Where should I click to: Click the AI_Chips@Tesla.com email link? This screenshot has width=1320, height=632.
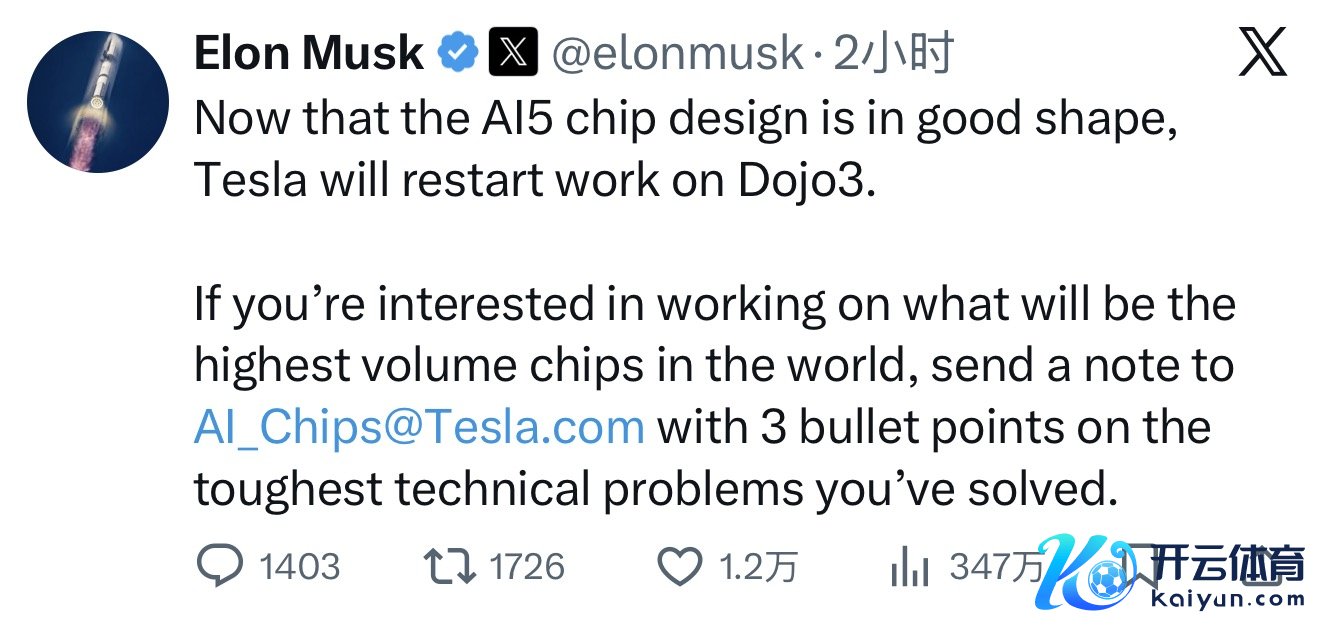click(419, 427)
